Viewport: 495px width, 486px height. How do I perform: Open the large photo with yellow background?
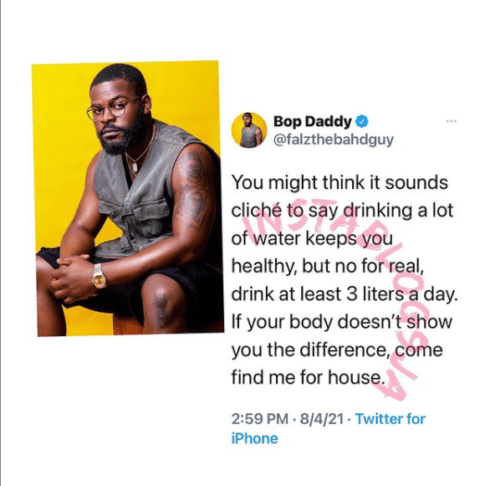[x=128, y=198]
